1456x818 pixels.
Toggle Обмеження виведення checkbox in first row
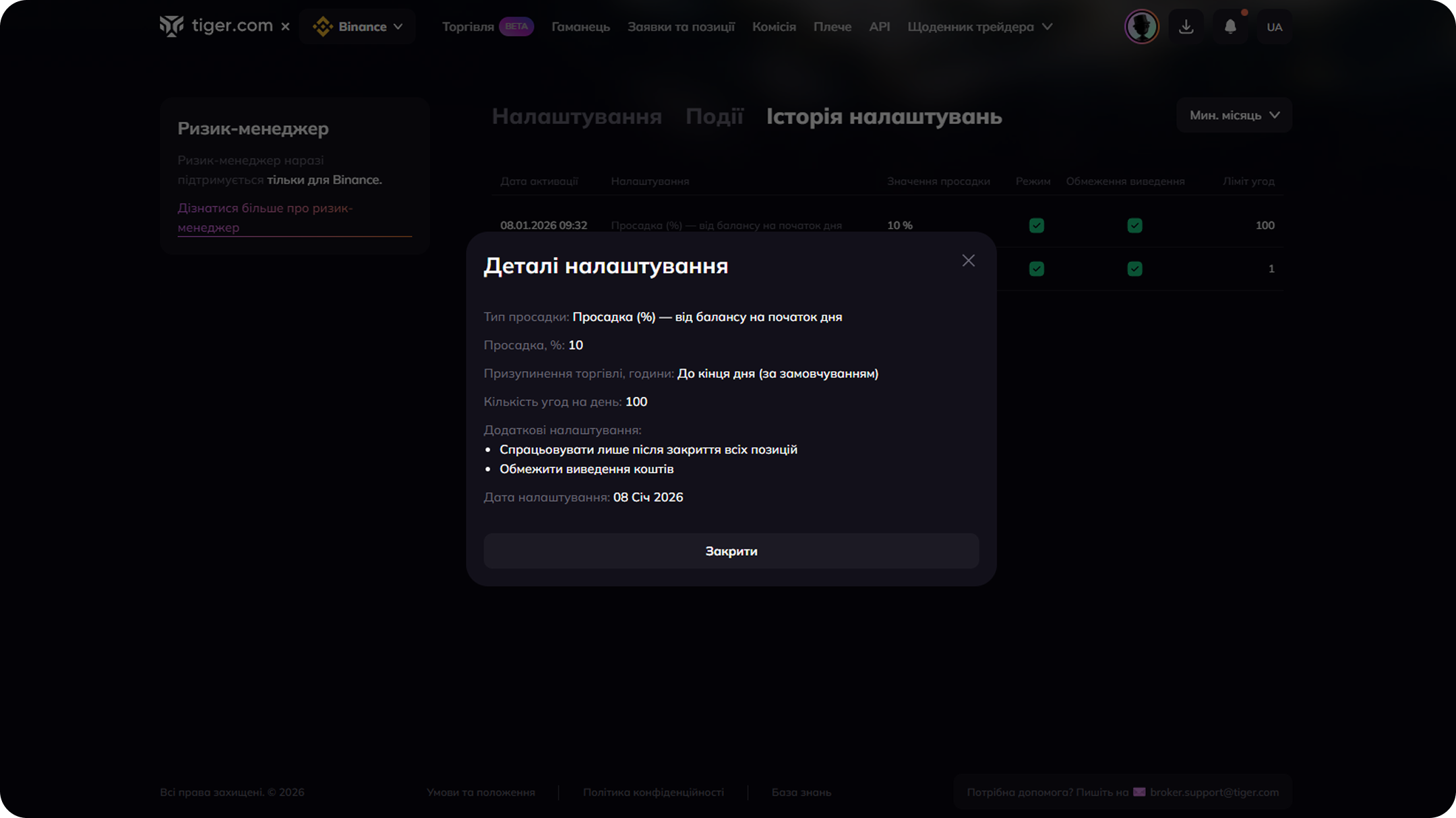(1134, 225)
